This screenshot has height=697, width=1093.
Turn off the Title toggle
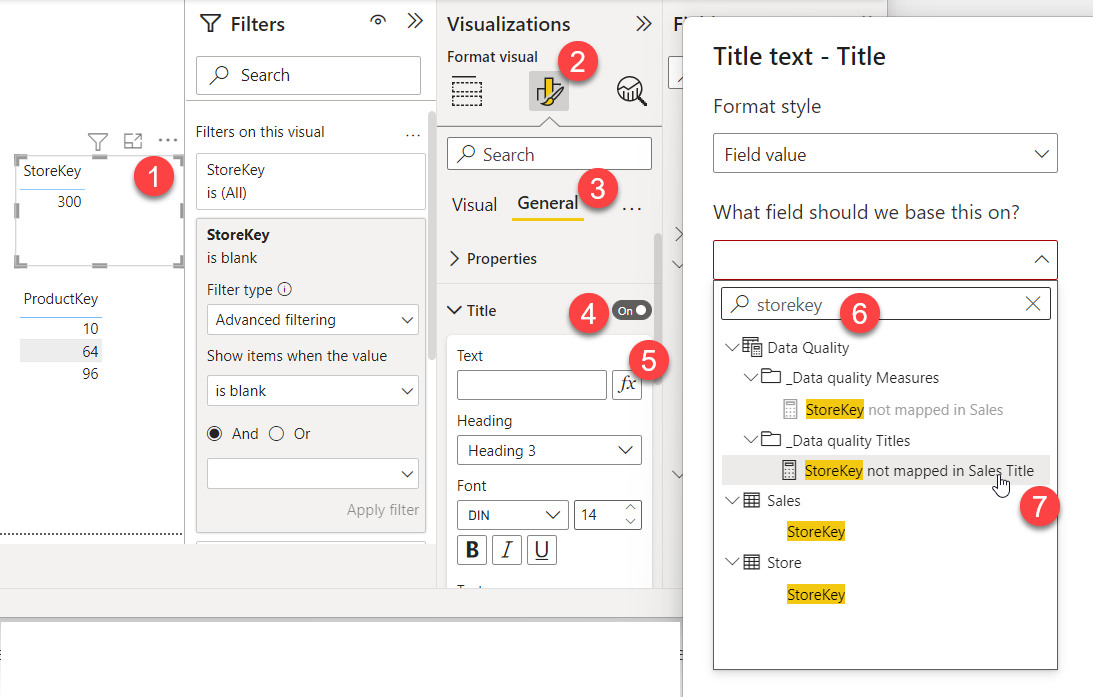(632, 310)
